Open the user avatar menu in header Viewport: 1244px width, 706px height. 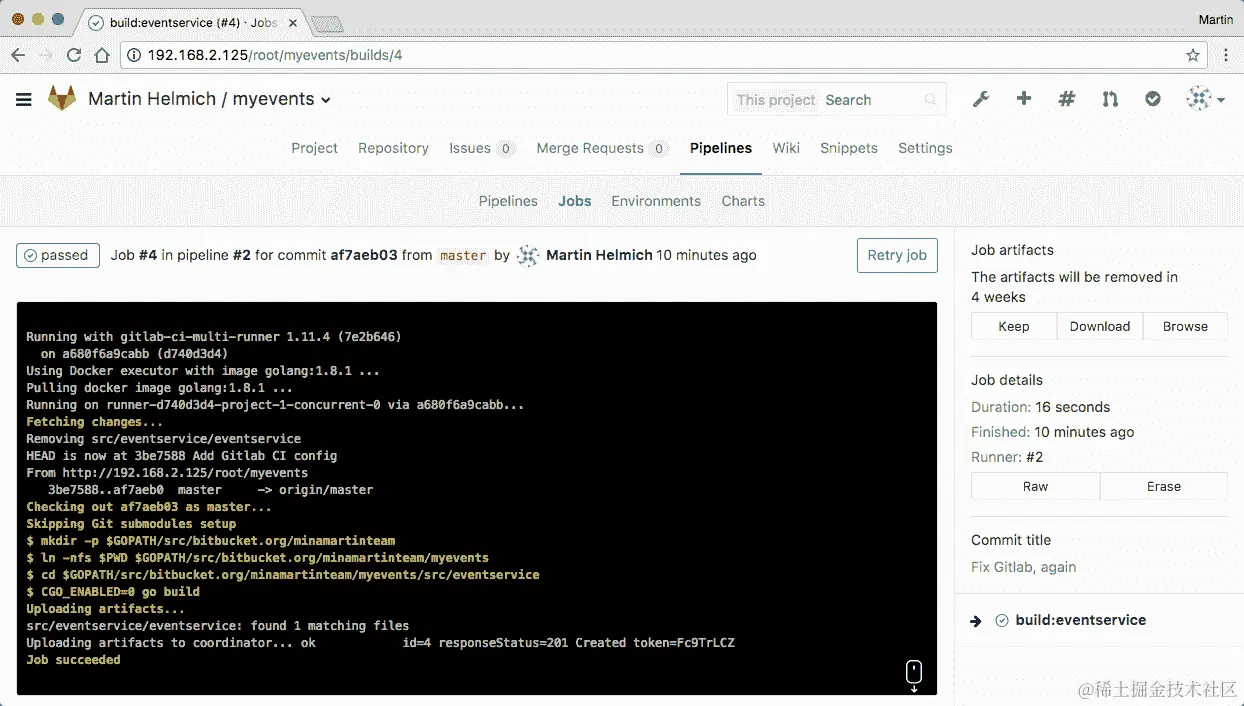pos(1205,99)
